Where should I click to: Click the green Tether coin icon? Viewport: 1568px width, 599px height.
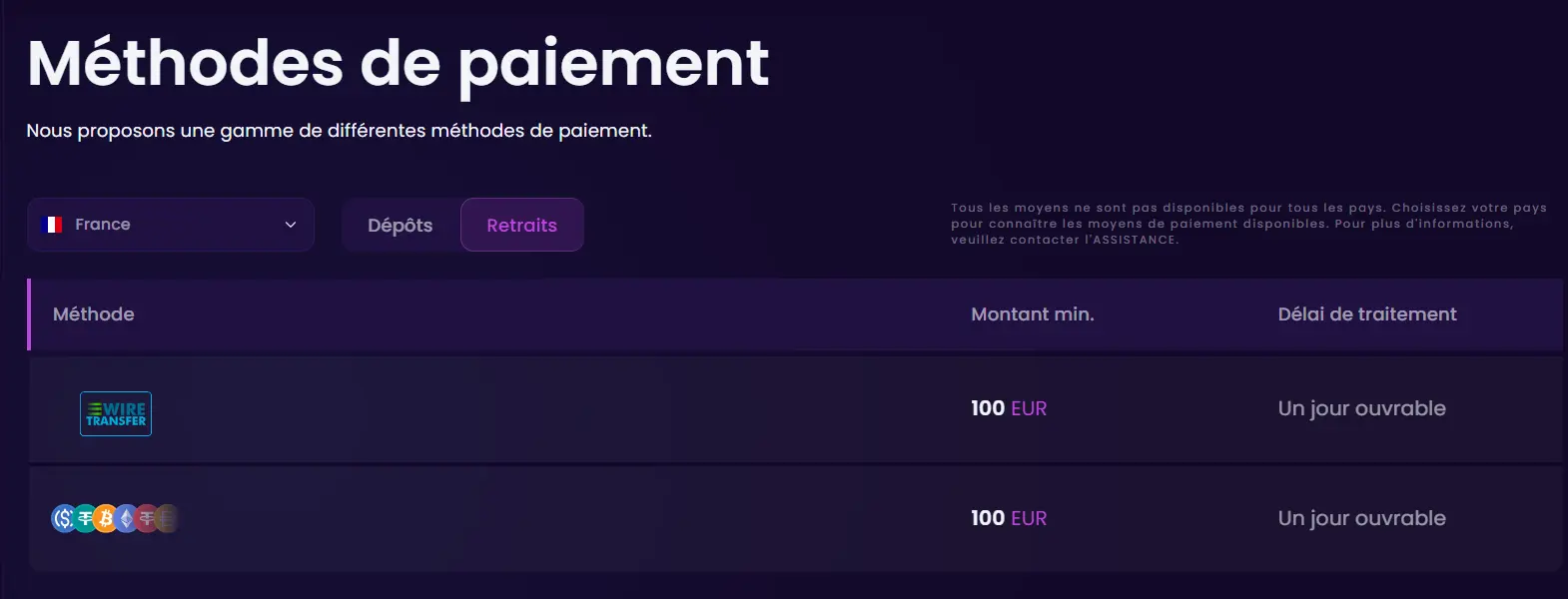(85, 518)
